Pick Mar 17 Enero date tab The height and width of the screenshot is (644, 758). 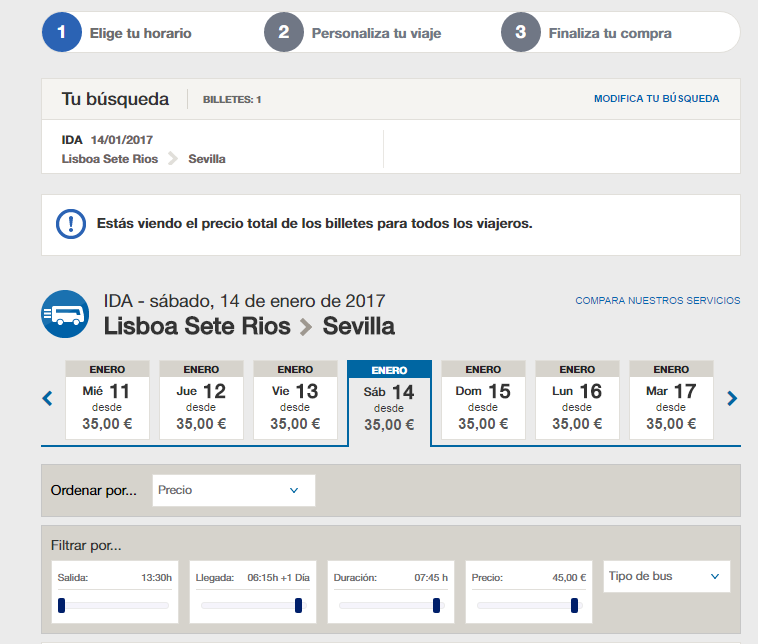coord(671,400)
